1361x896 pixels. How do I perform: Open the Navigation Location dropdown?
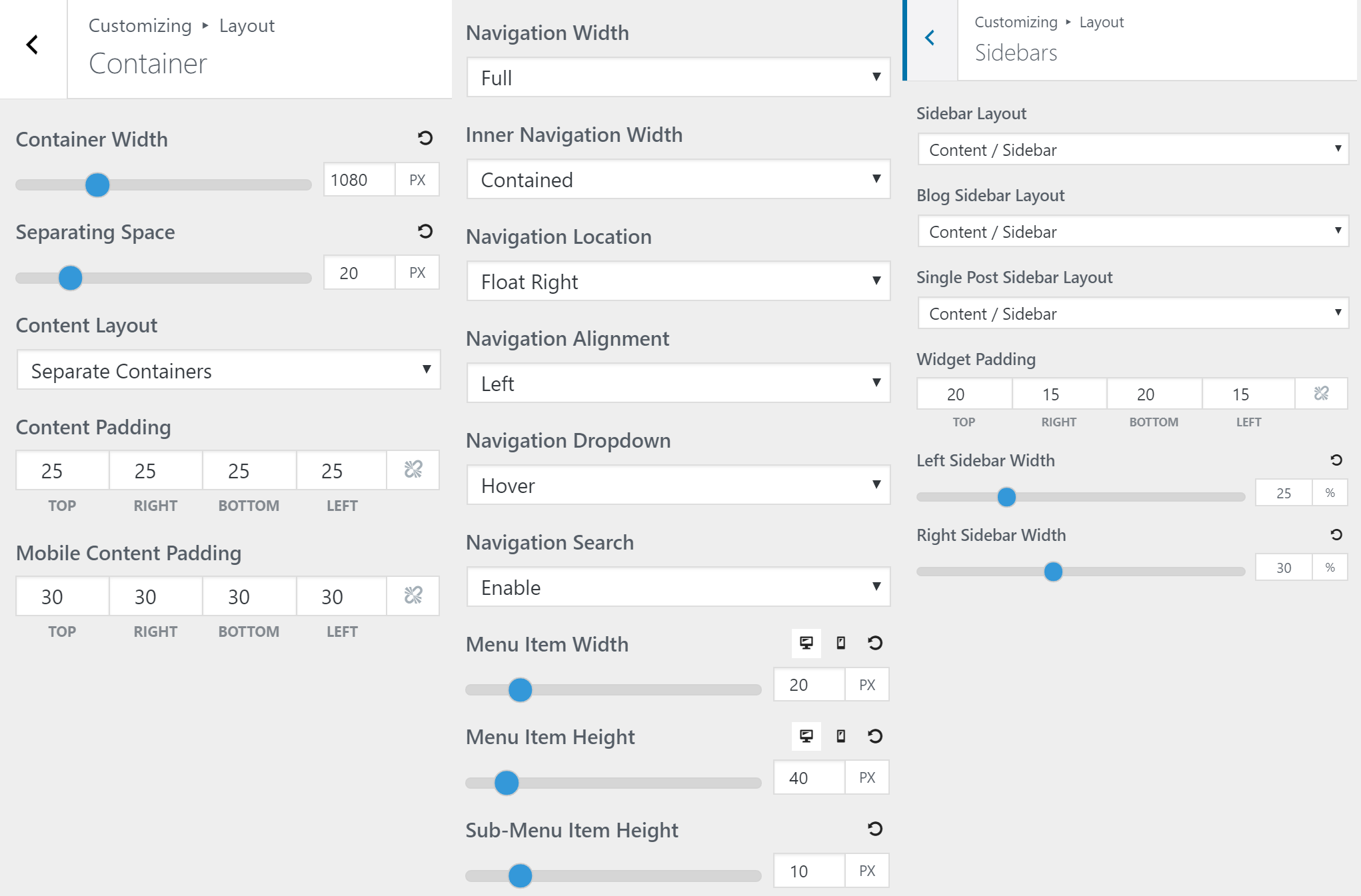678,281
